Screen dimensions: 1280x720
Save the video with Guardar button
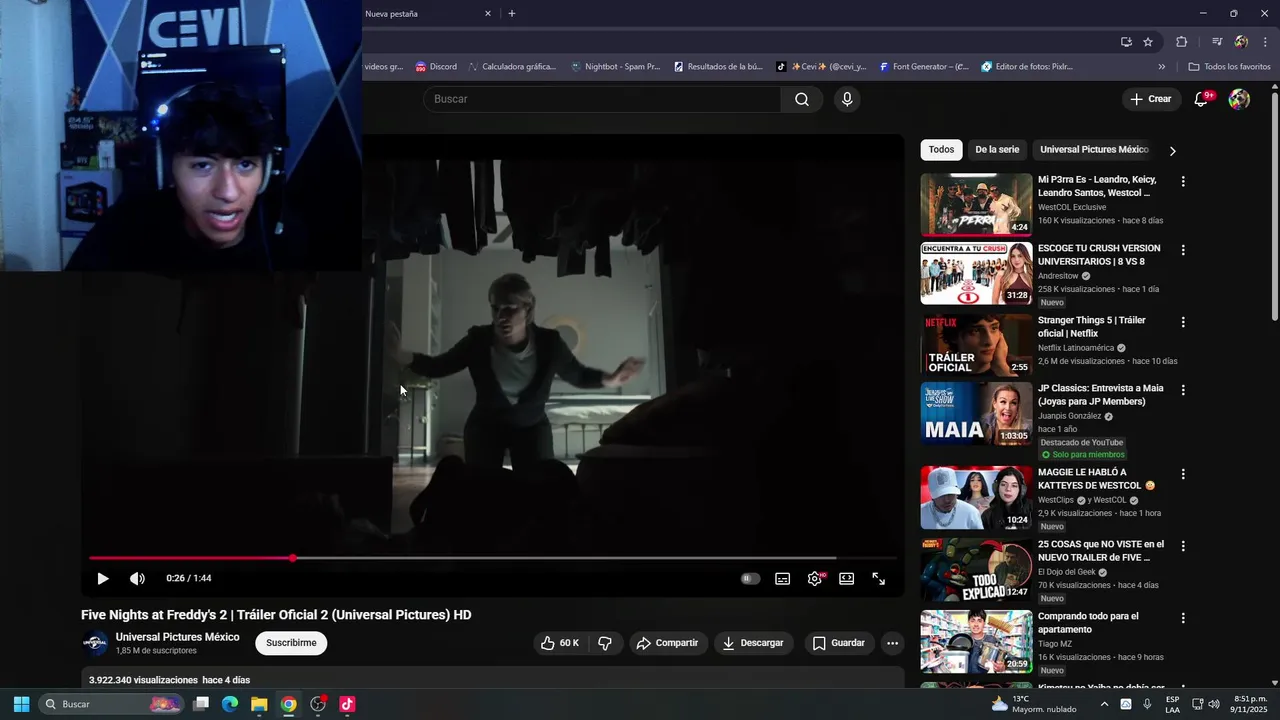point(838,643)
